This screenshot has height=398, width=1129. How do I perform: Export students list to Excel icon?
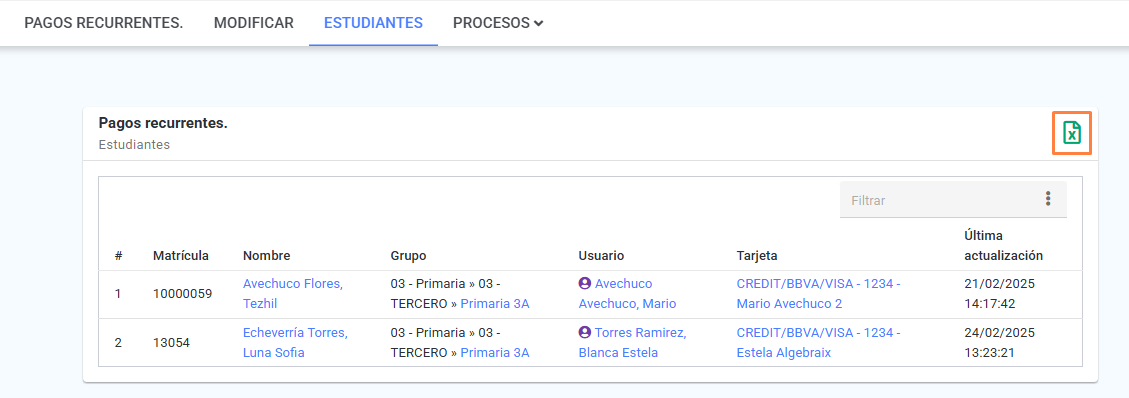click(1072, 132)
